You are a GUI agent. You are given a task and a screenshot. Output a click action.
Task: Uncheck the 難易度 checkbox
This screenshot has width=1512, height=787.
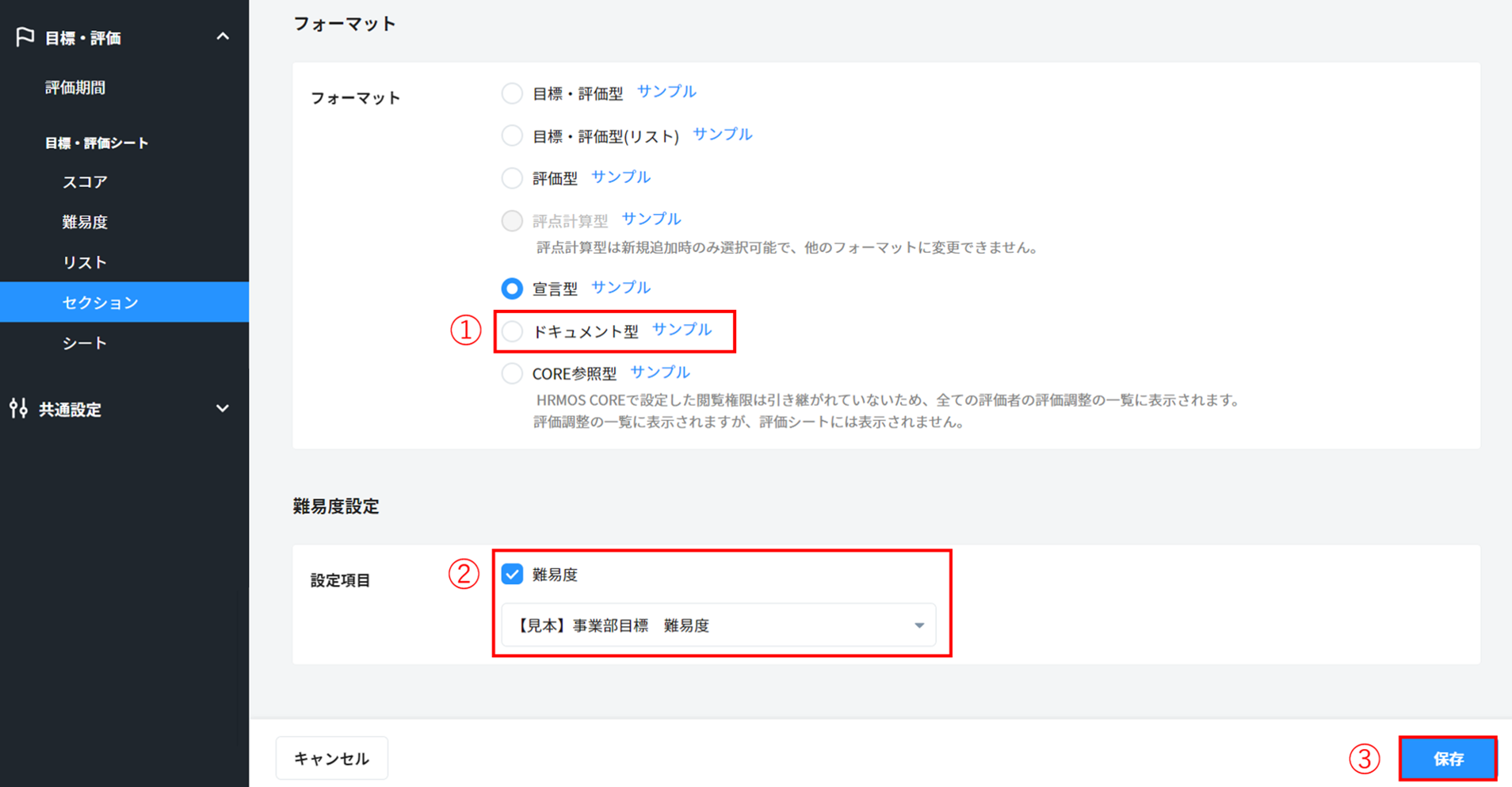[513, 574]
